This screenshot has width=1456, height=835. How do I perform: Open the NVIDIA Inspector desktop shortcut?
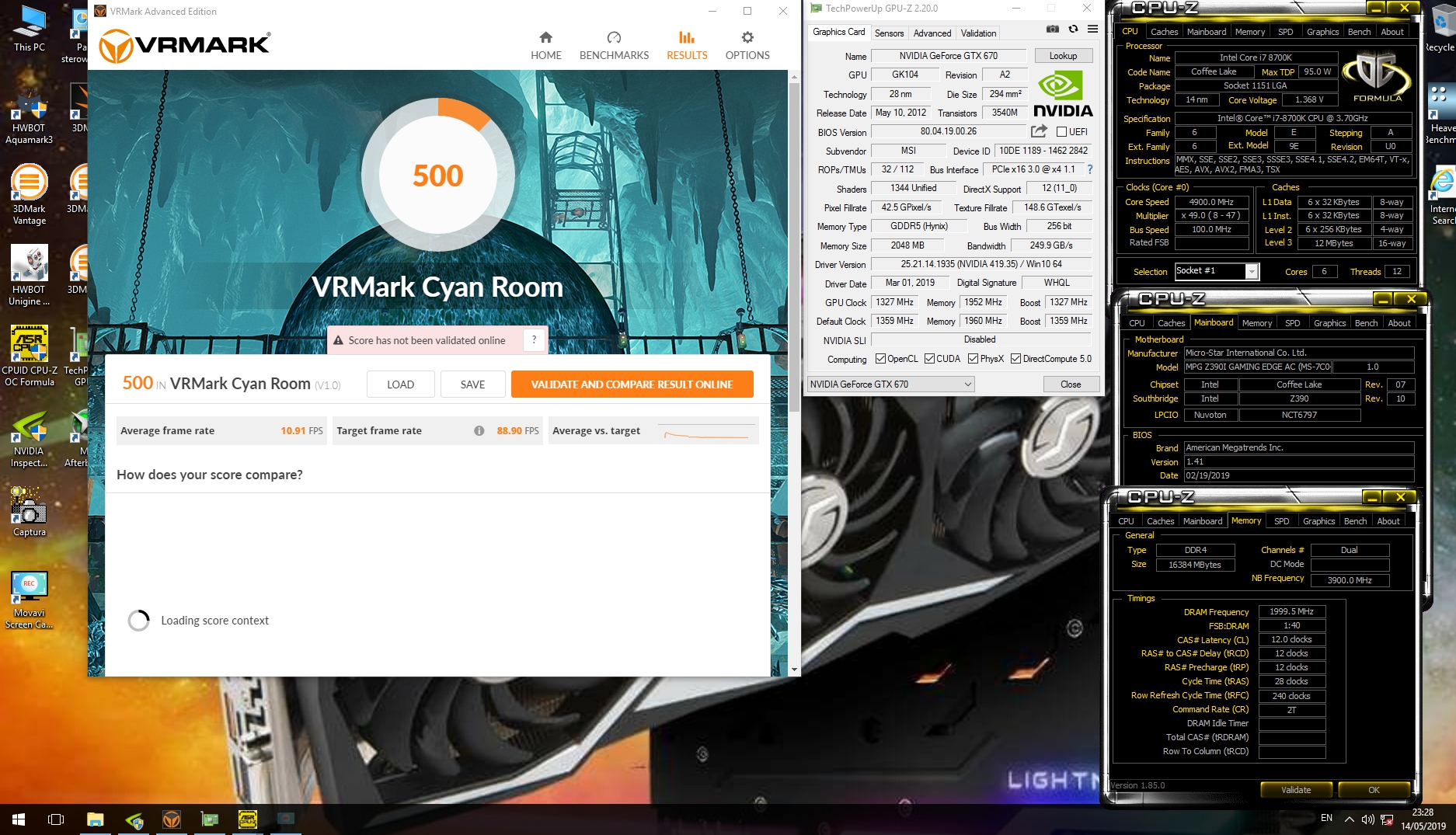[30, 438]
